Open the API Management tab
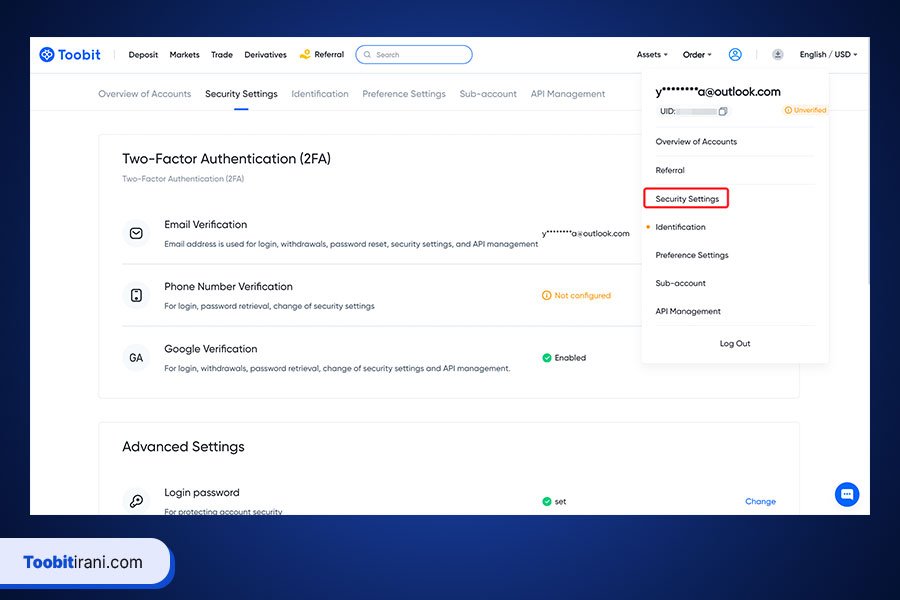This screenshot has width=900, height=600. point(567,94)
